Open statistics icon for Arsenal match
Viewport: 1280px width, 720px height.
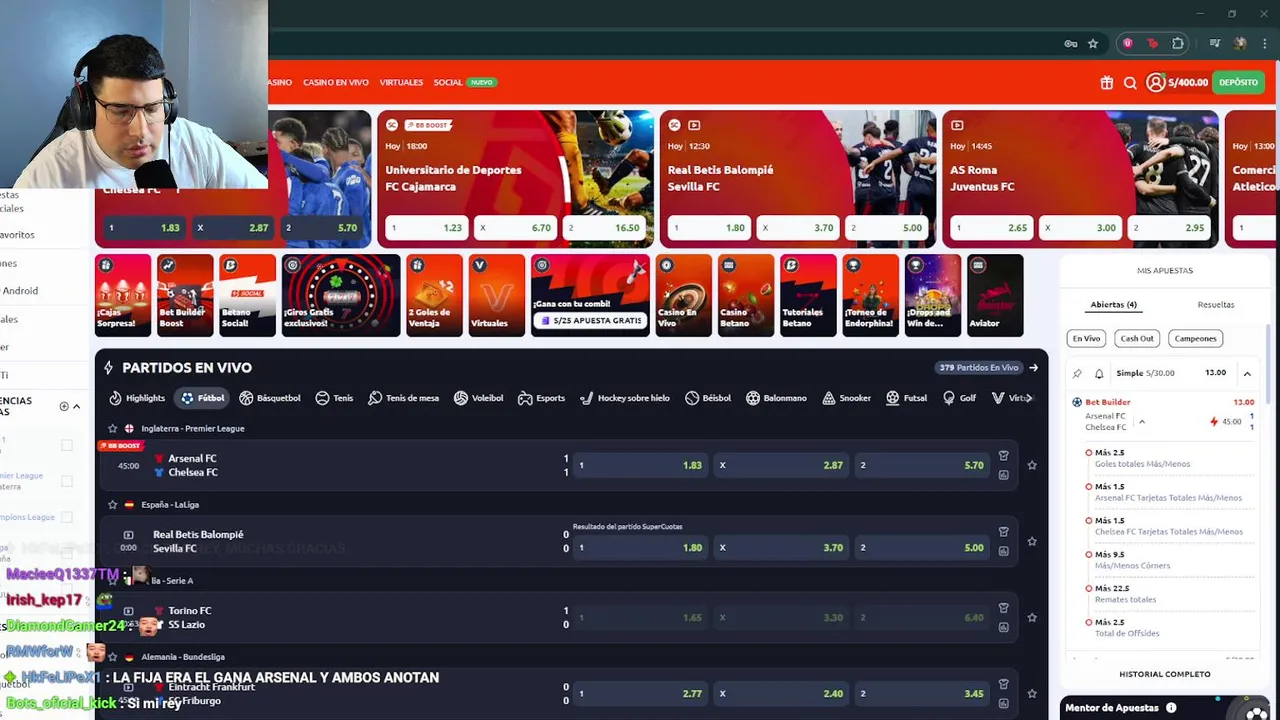(1003, 475)
